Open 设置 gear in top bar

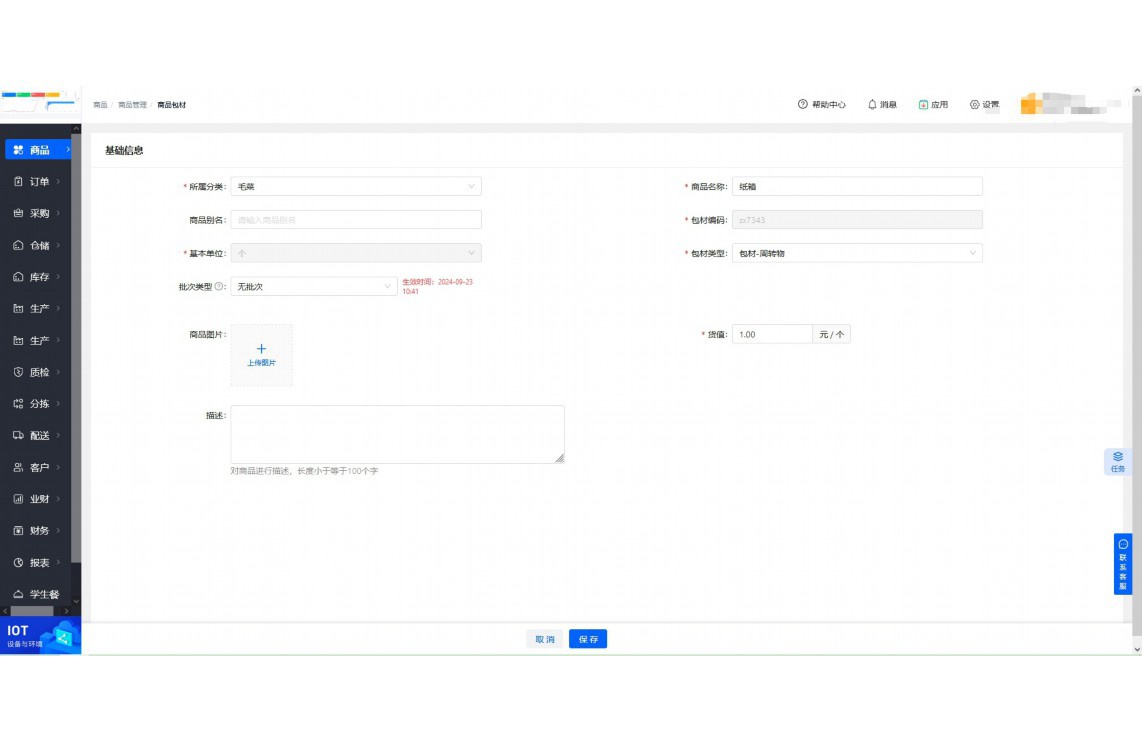click(975, 105)
